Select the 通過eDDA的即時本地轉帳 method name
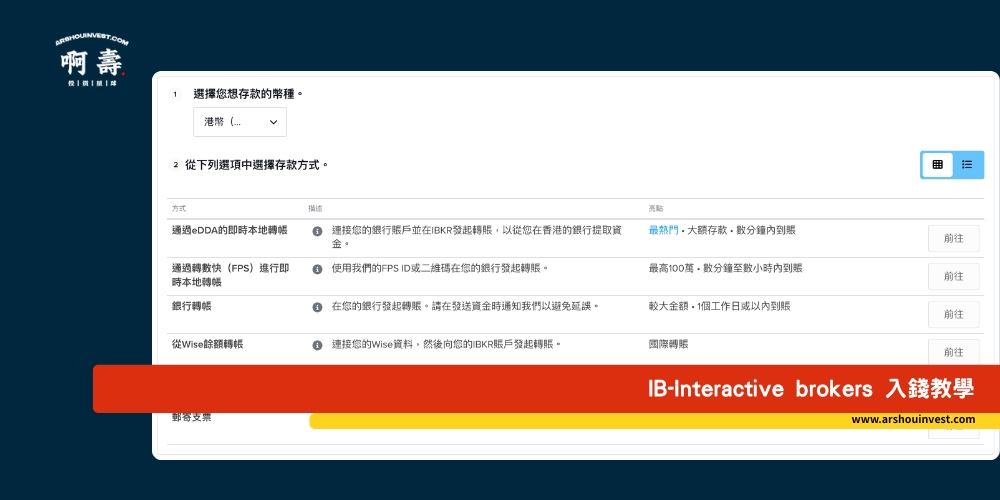The width and height of the screenshot is (1000, 500). pyautogui.click(x=230, y=230)
